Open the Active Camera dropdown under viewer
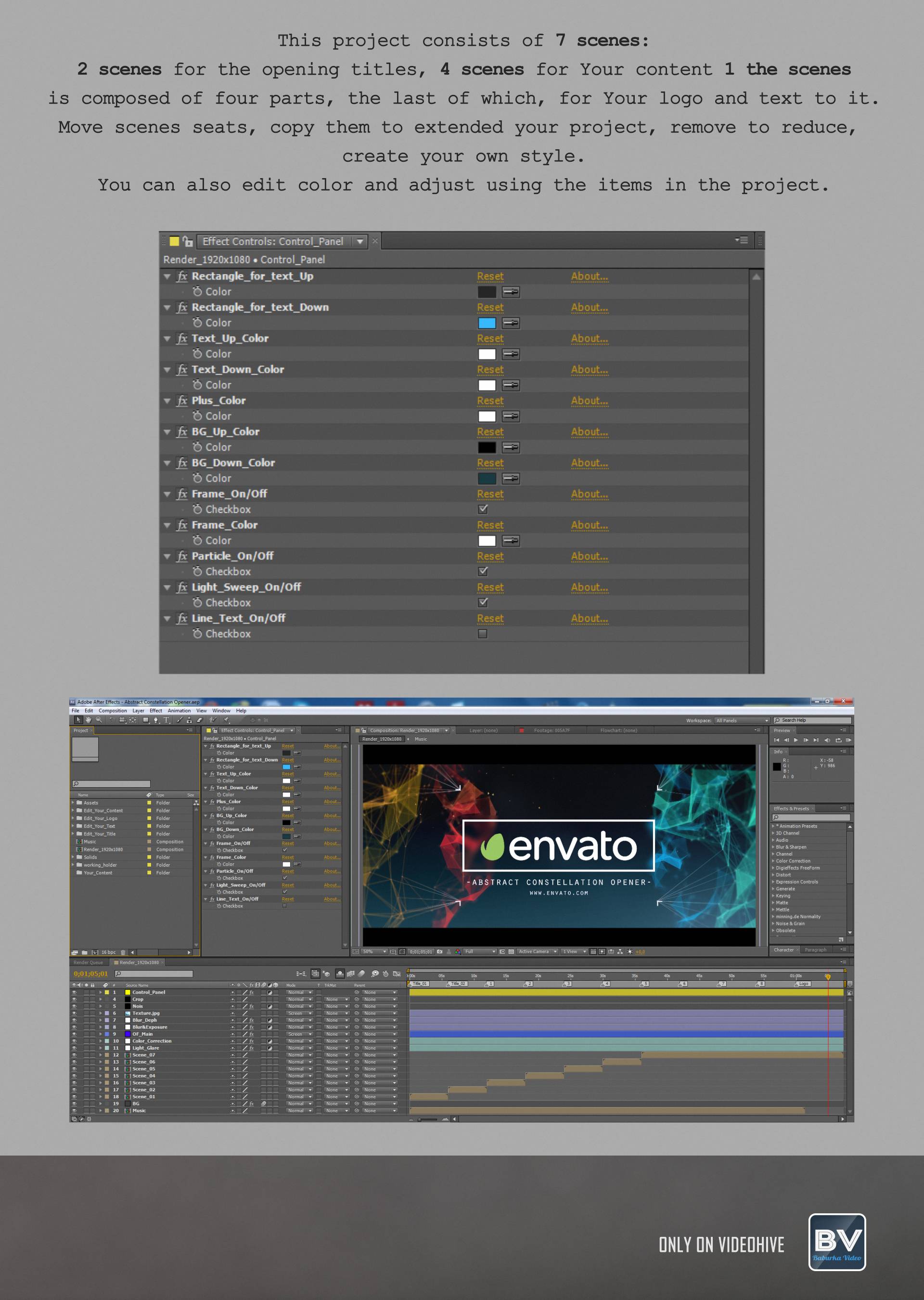The height and width of the screenshot is (1300, 924). point(537,952)
